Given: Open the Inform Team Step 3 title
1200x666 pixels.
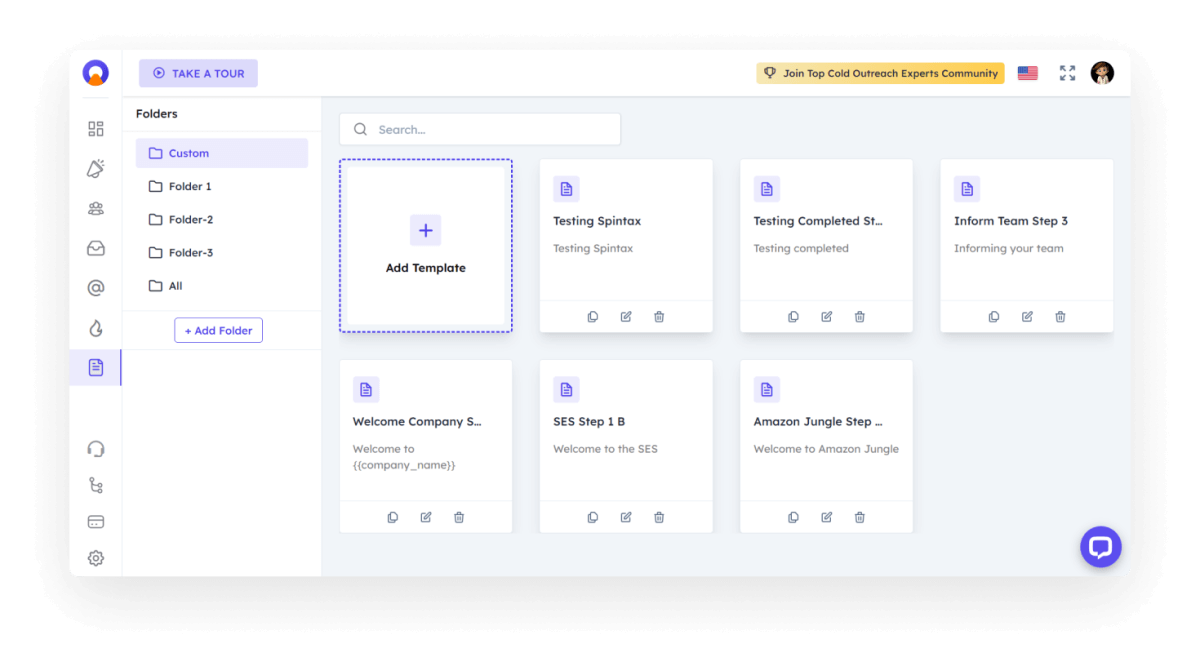Looking at the screenshot, I should pyautogui.click(x=1011, y=221).
